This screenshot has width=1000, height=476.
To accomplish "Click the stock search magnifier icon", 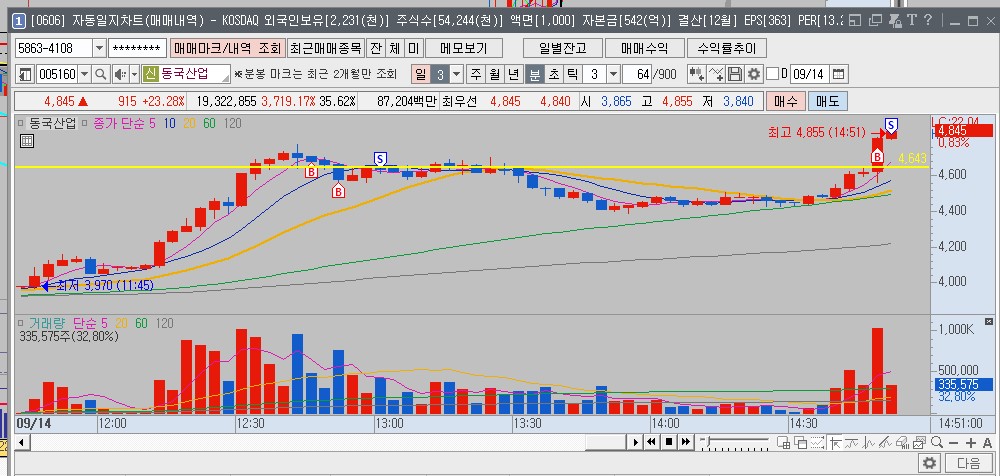I will 101,74.
